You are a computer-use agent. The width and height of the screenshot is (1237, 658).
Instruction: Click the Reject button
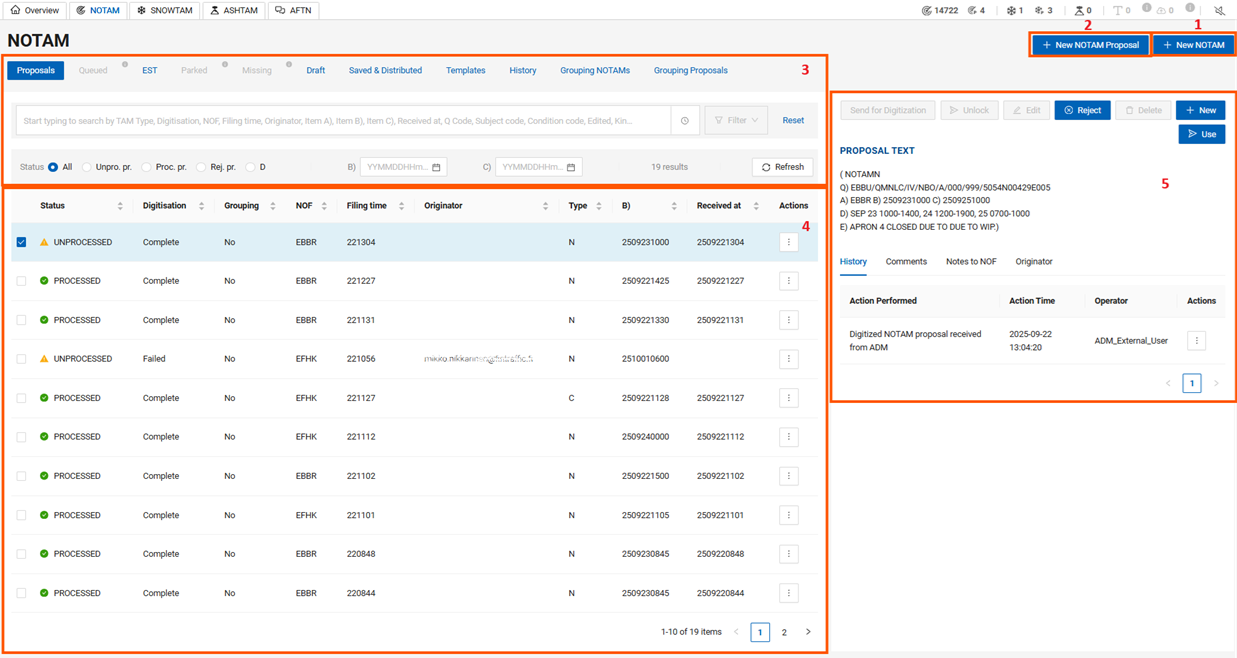point(1082,110)
